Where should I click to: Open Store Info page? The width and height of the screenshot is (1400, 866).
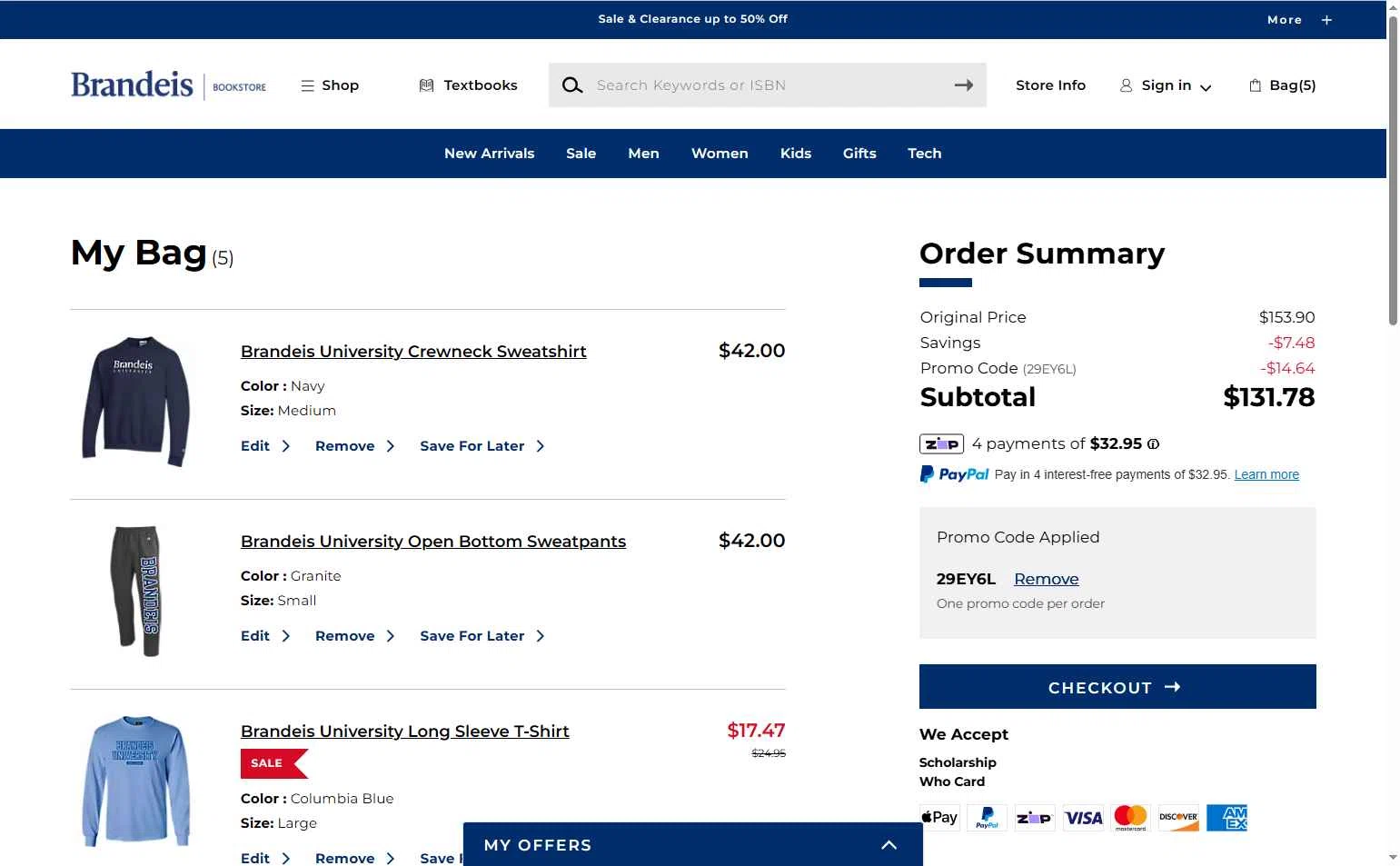pyautogui.click(x=1050, y=85)
